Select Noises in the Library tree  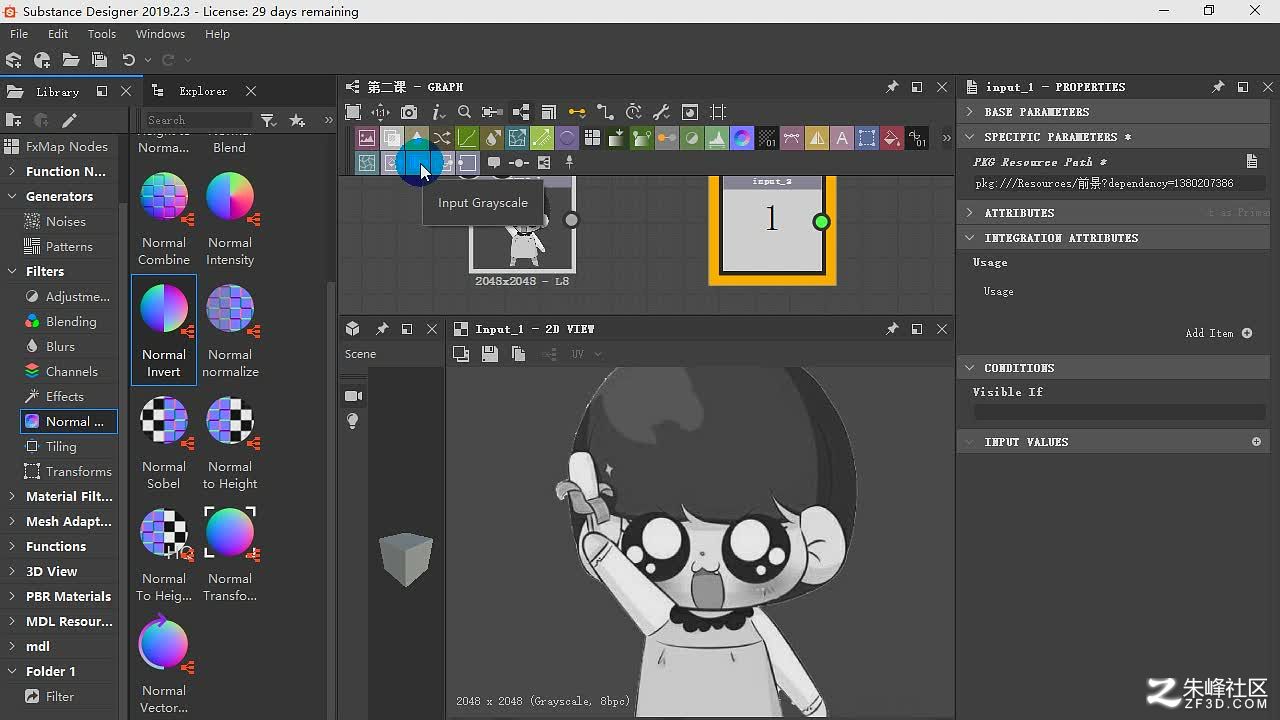pyautogui.click(x=65, y=221)
